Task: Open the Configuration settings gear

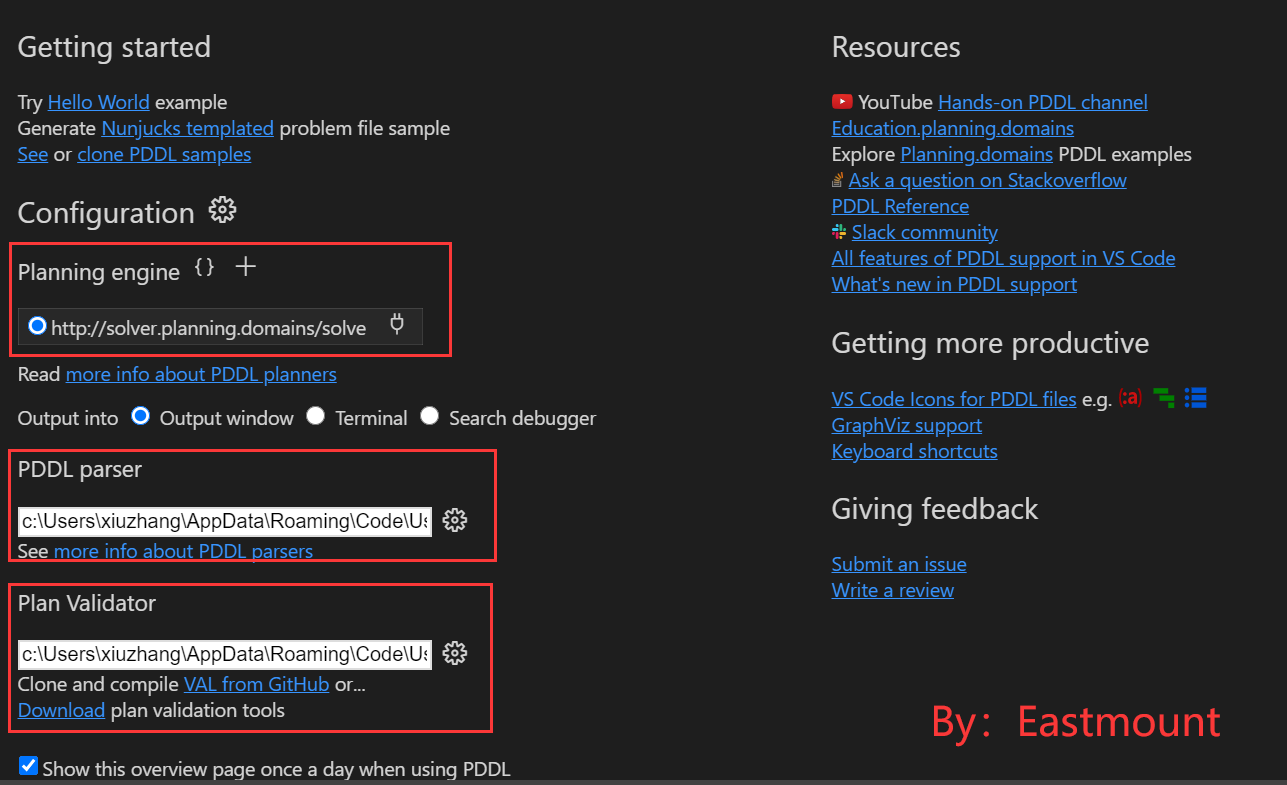Action: tap(222, 210)
